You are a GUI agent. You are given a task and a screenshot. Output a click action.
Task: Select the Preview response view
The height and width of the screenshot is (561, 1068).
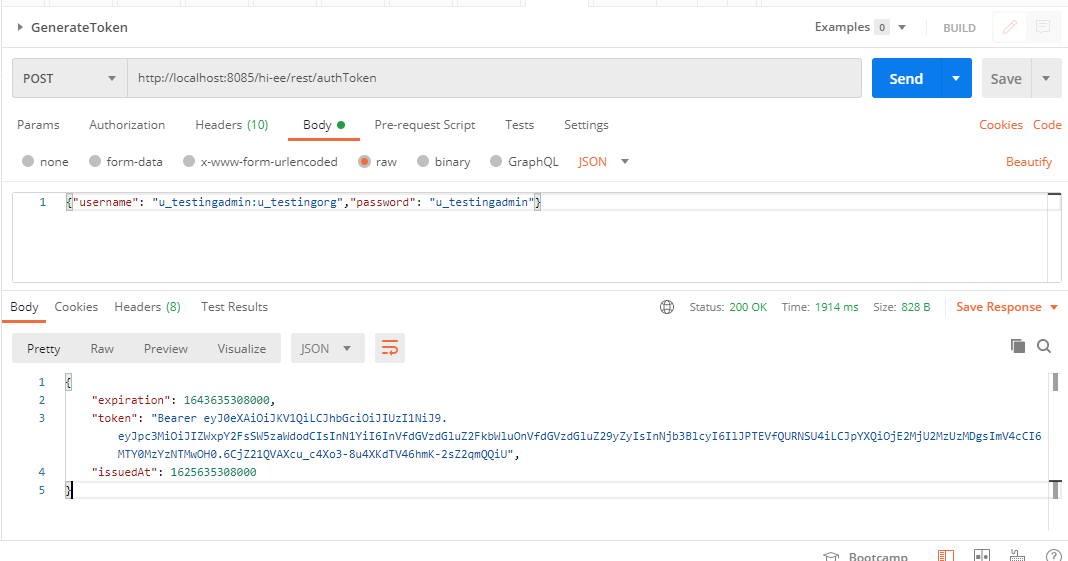[x=166, y=349]
